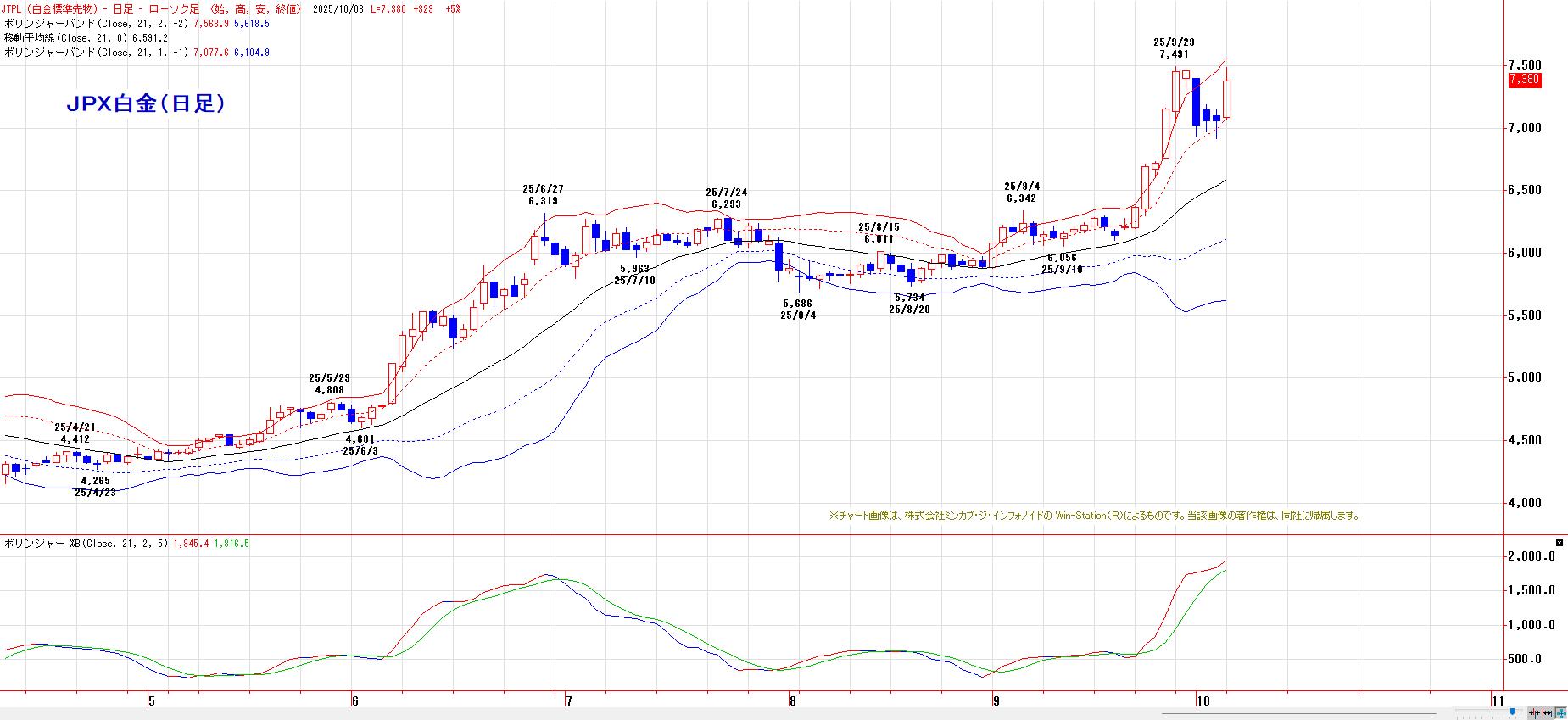Screen dimensions: 1568x720
Task: Click the 6,000 price axis label
Action: (1524, 253)
